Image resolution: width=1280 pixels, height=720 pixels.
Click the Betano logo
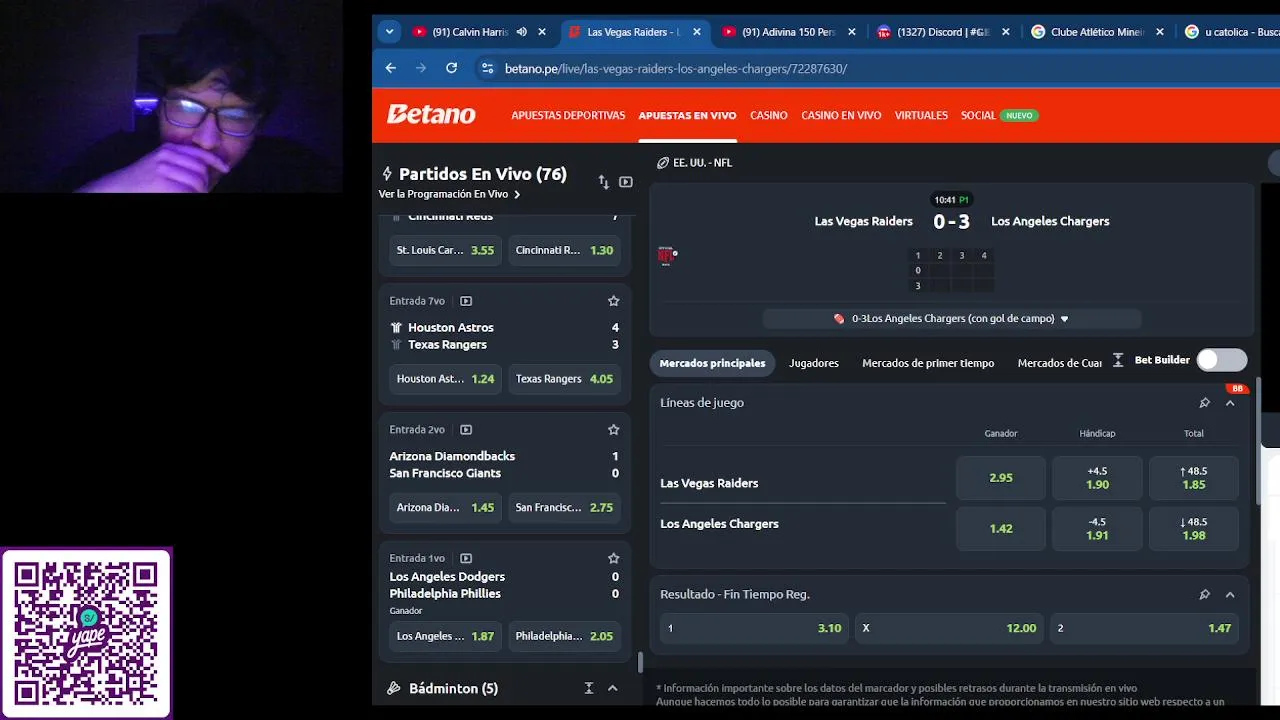(432, 115)
